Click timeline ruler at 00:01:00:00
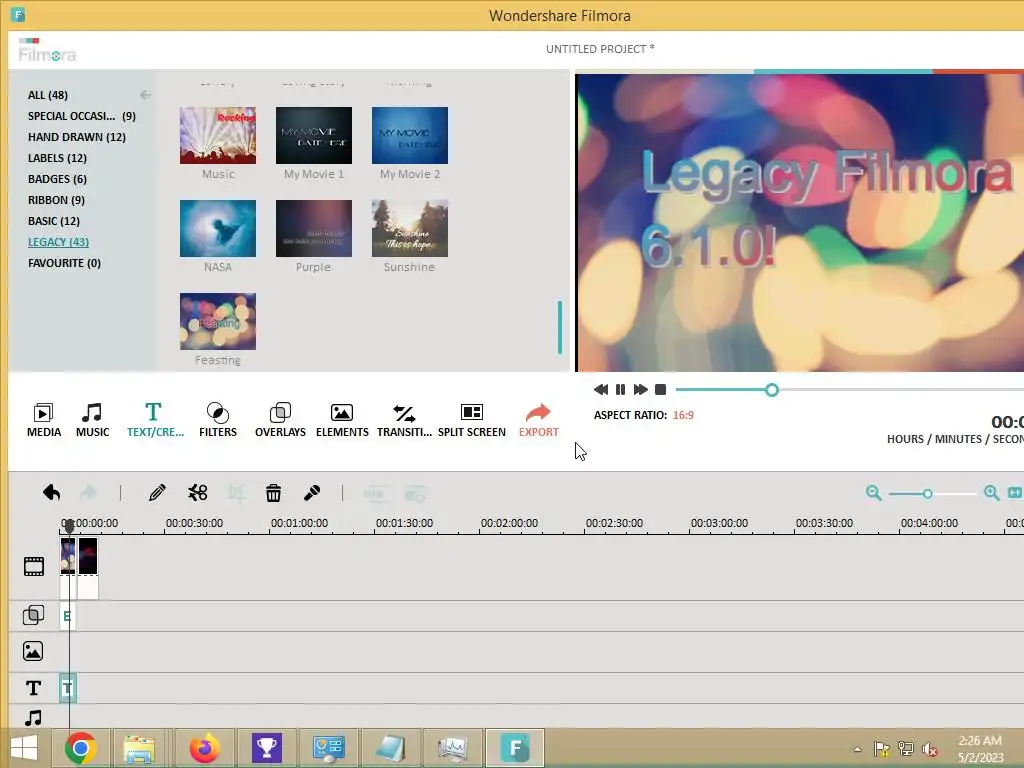The width and height of the screenshot is (1024, 768). 299,523
